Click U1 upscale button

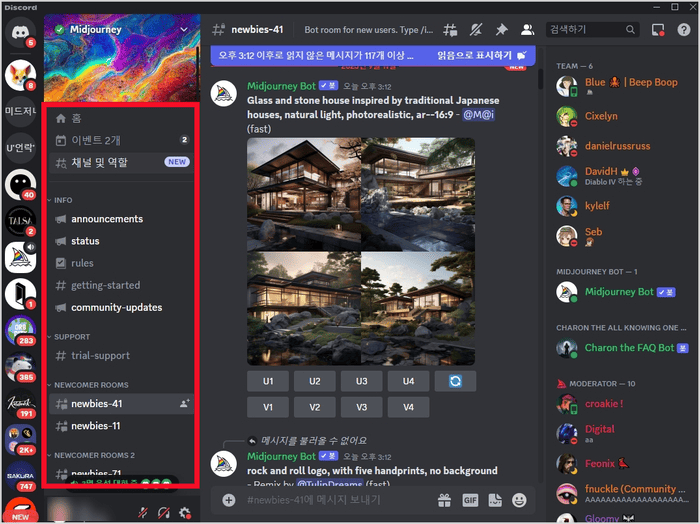268,381
